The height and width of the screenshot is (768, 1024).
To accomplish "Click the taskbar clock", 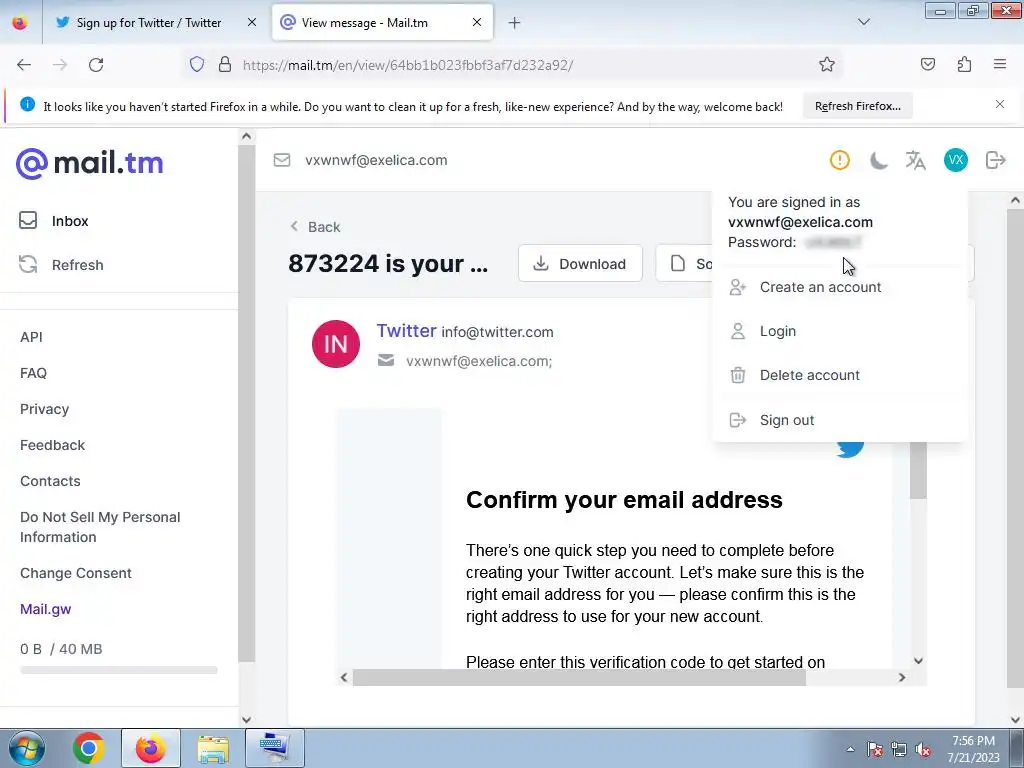I will click(x=973, y=749).
